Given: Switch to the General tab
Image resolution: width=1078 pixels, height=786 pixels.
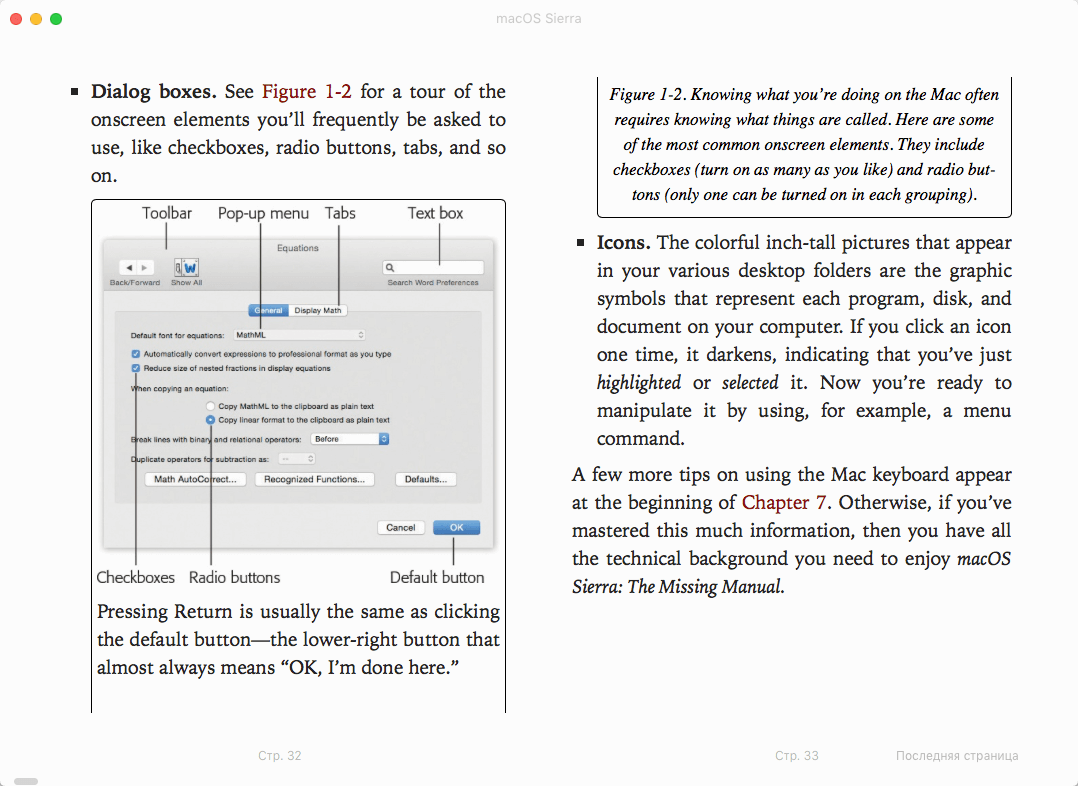Looking at the screenshot, I should [x=269, y=310].
